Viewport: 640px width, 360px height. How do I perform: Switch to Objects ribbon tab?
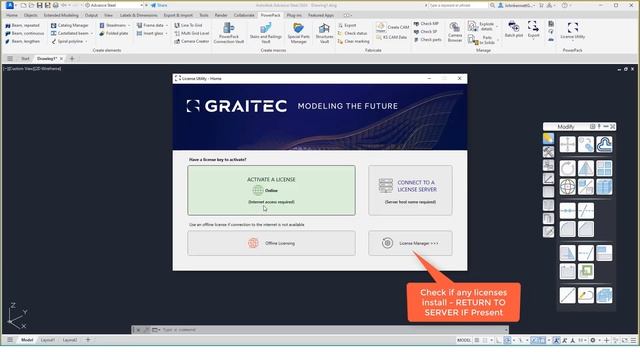pos(31,15)
